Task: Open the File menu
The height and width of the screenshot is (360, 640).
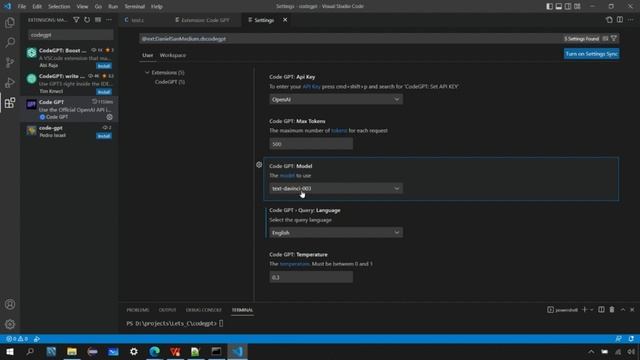Action: coord(22,6)
